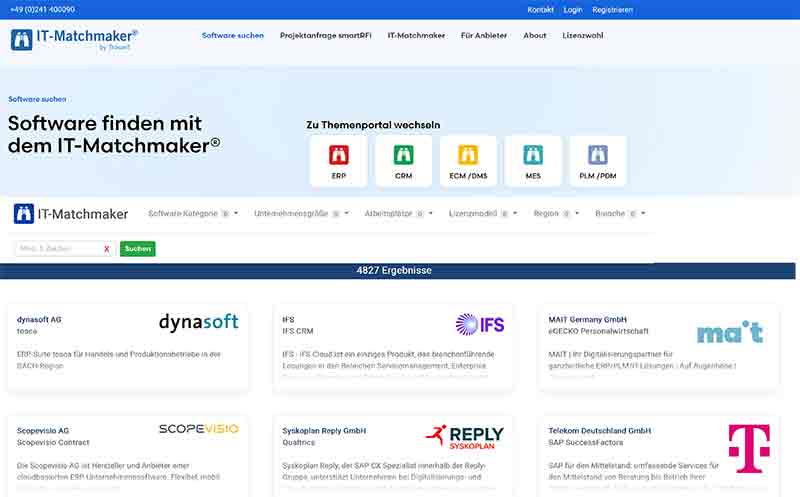
Task: Select Qualtrics product text
Action: [298, 442]
